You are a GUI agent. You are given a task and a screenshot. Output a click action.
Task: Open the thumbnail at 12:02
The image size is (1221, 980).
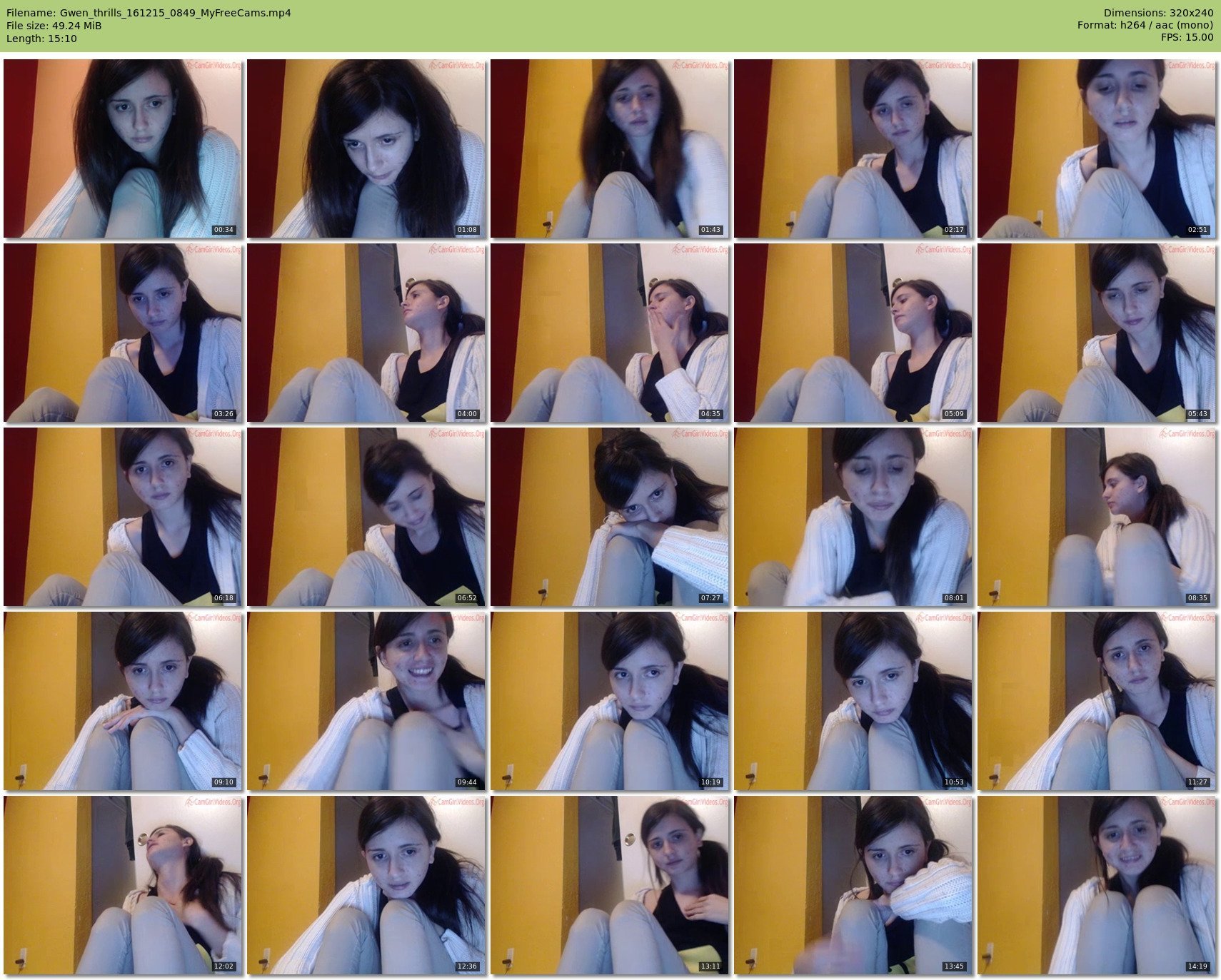(123, 885)
